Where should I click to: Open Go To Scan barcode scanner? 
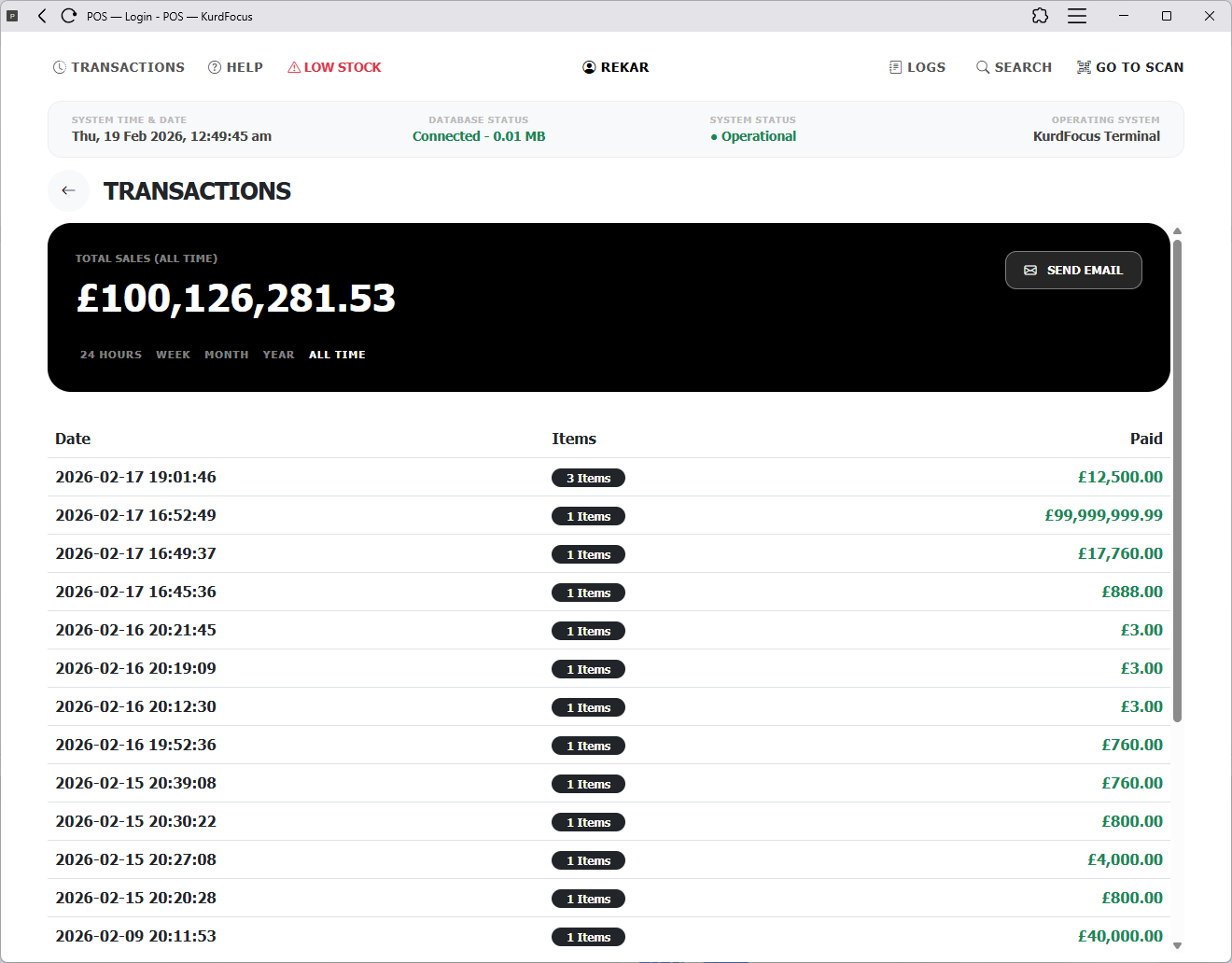tap(1130, 67)
